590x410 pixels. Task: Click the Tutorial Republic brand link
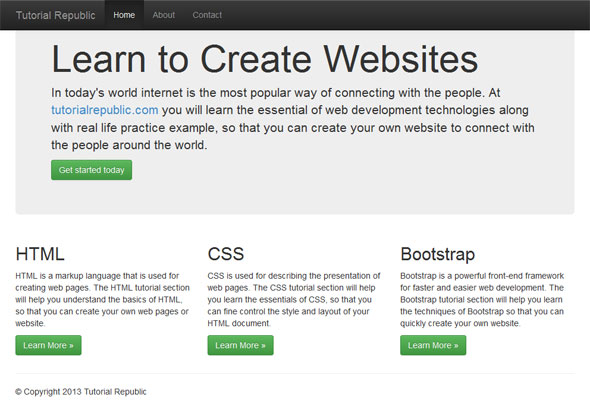point(55,15)
